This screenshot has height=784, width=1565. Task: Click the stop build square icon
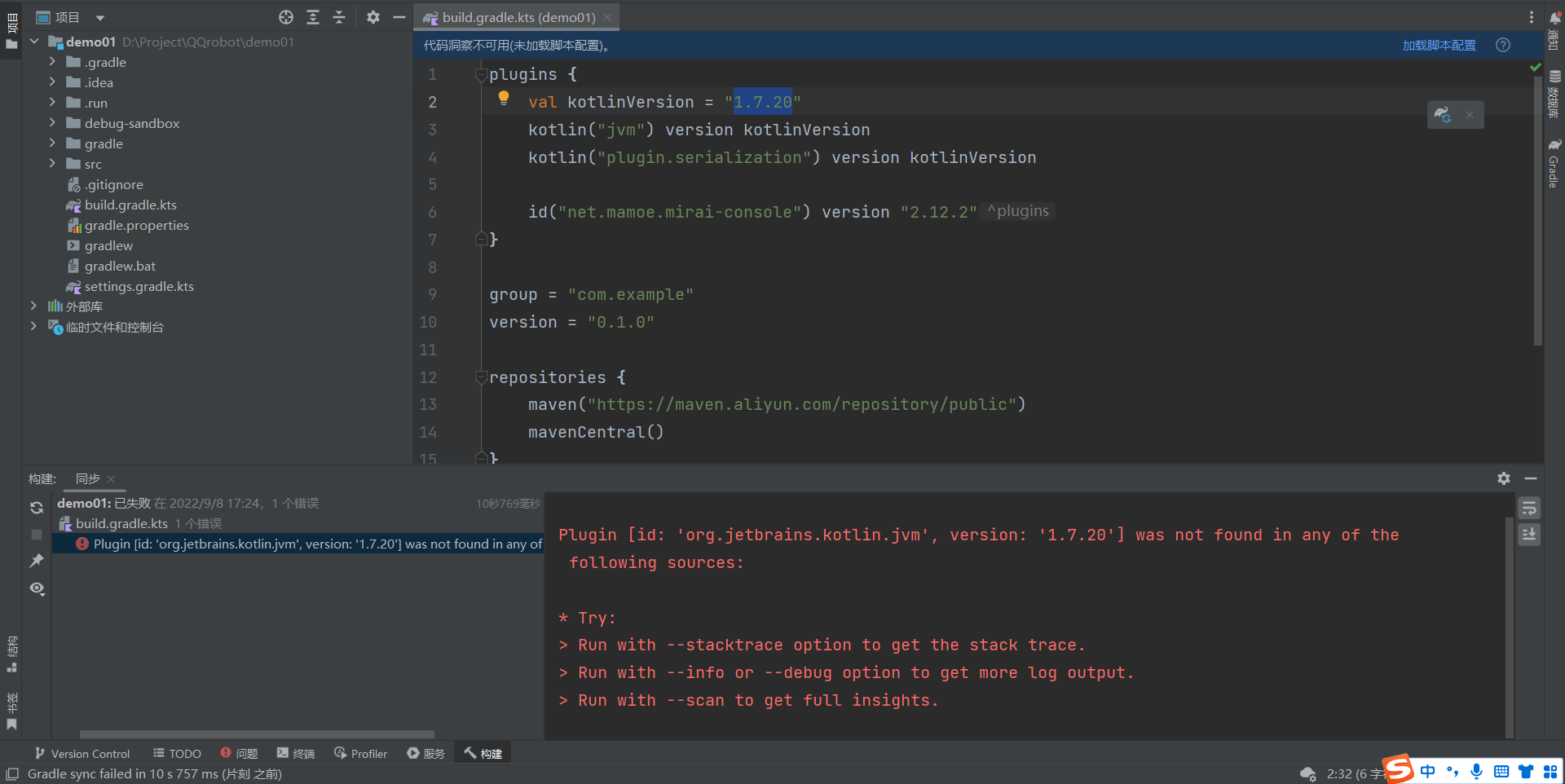[x=37, y=535]
